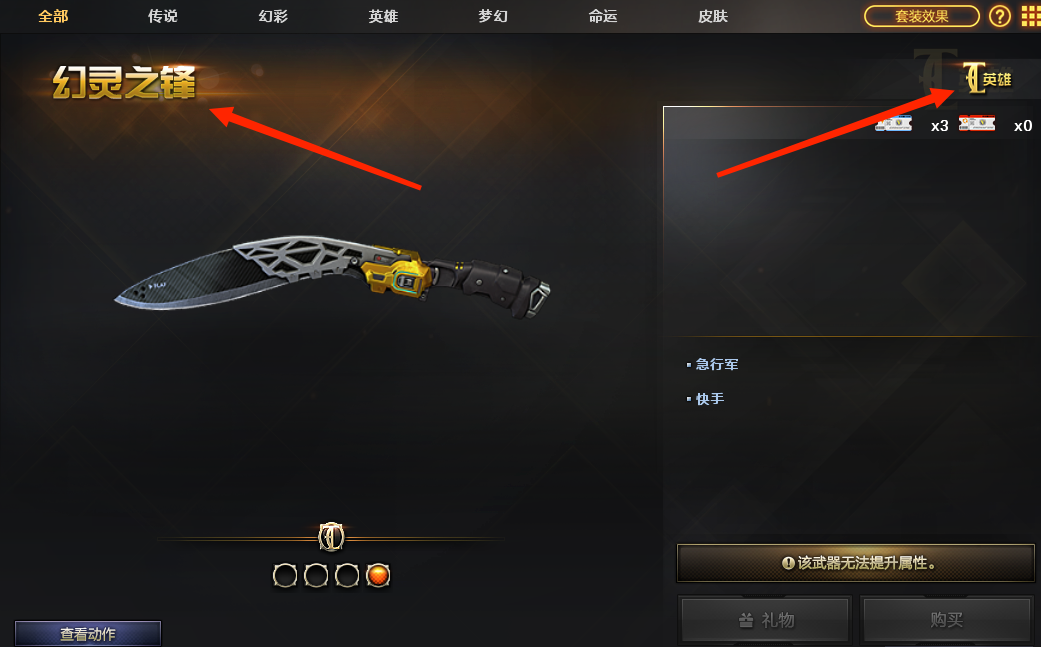Click the 套装效果 button
The width and height of the screenshot is (1041, 647).
921,16
